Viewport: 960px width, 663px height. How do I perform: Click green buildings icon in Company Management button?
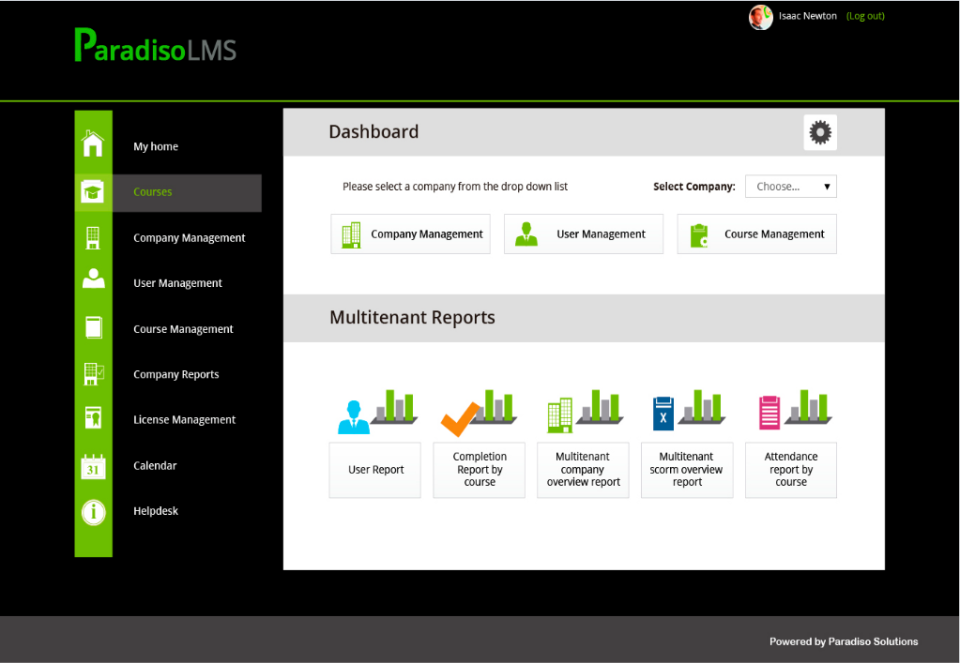(x=351, y=235)
